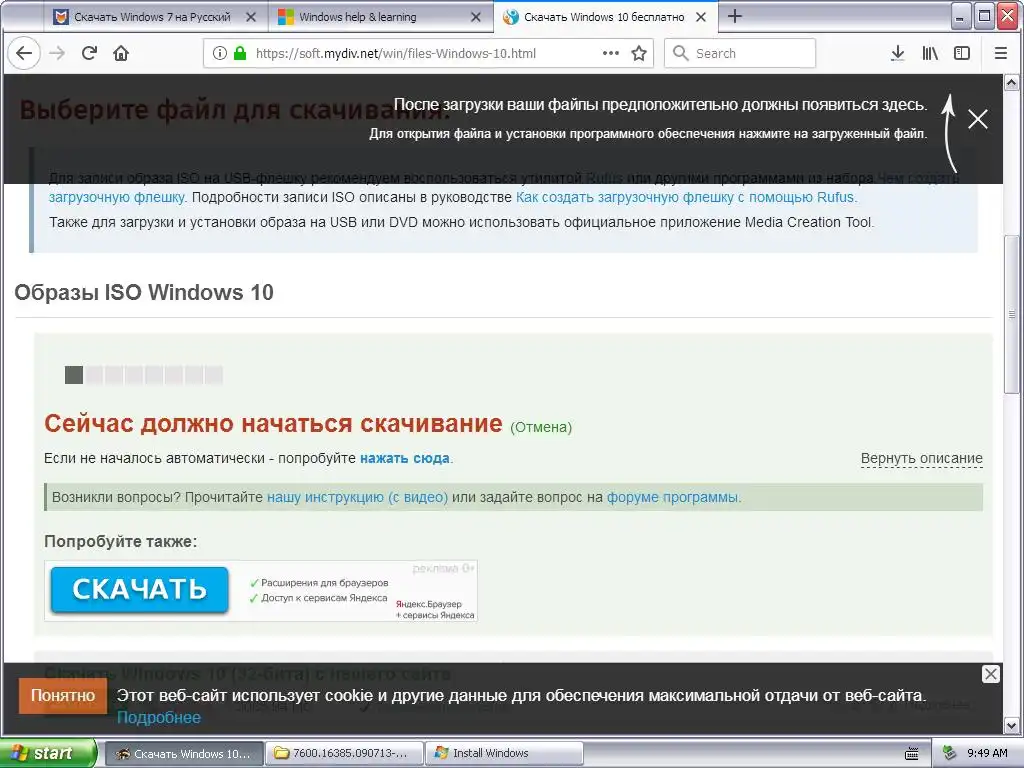Switch to Install Windows taskbar item
The width and height of the screenshot is (1024, 768).
[x=504, y=754]
